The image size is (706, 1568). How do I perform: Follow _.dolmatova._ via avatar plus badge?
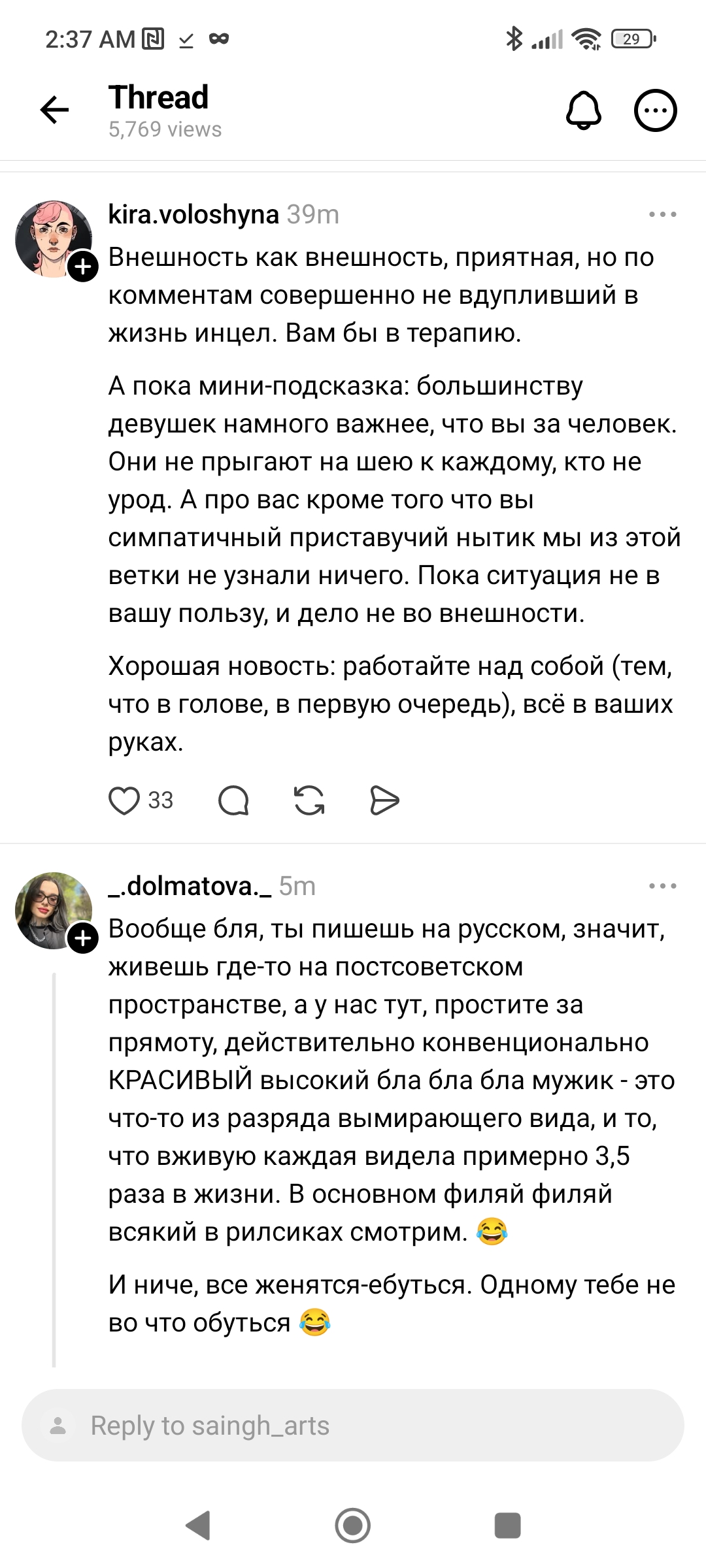[x=83, y=938]
